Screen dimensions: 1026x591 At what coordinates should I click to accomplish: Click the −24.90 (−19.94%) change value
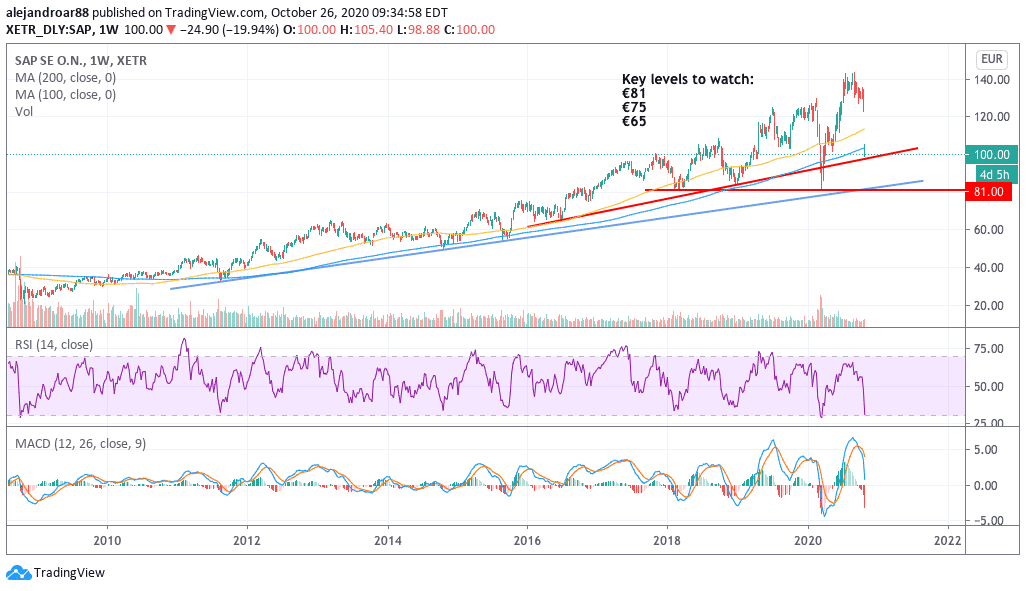click(x=230, y=29)
